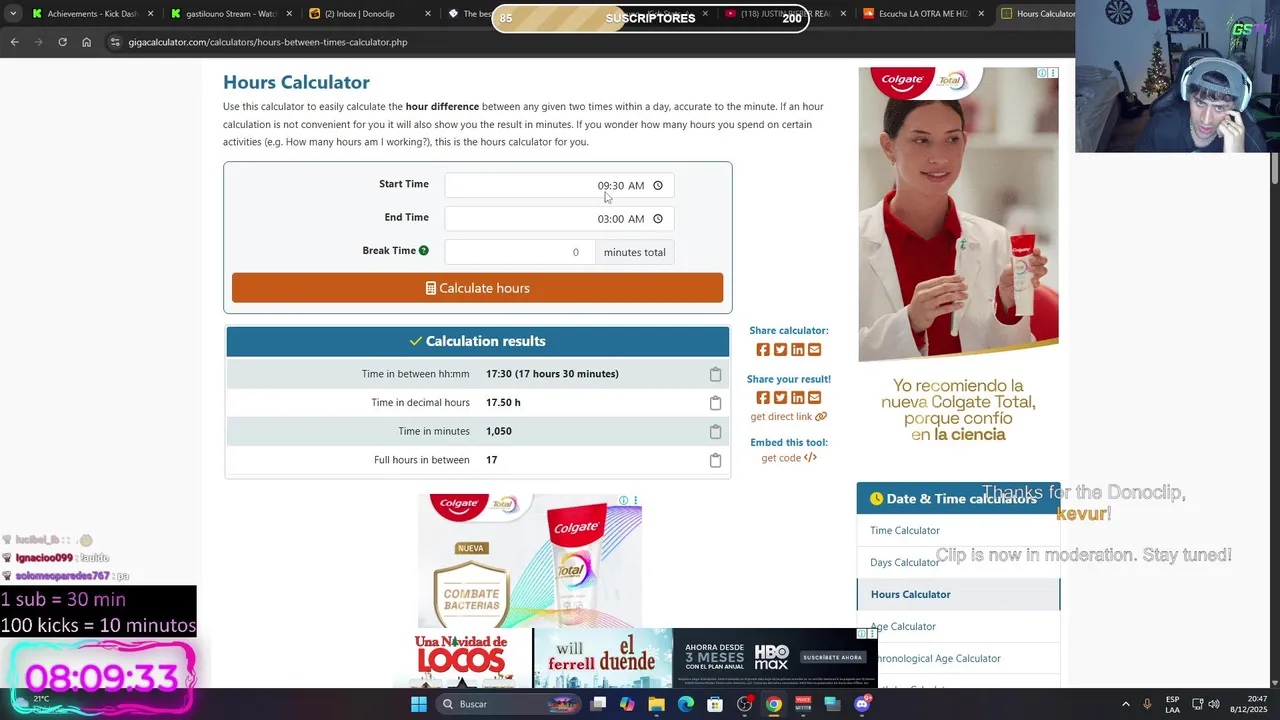Click the Start Time input field
The height and width of the screenshot is (720, 1280).
pyautogui.click(x=559, y=185)
